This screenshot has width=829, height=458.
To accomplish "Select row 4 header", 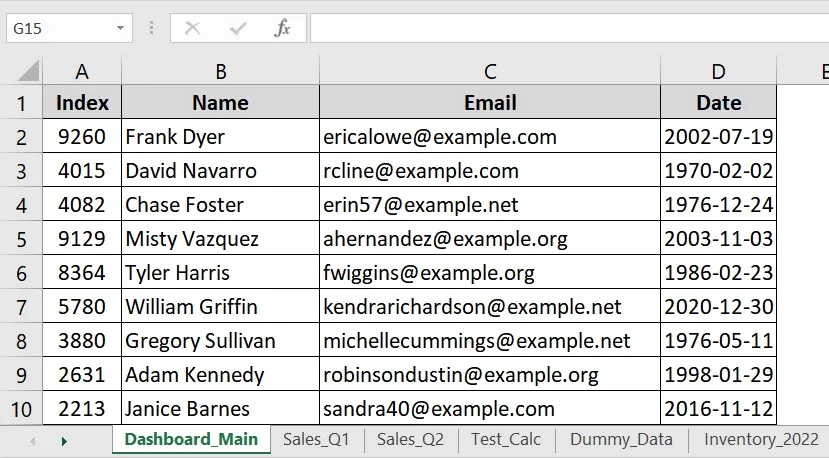I will click(x=21, y=205).
